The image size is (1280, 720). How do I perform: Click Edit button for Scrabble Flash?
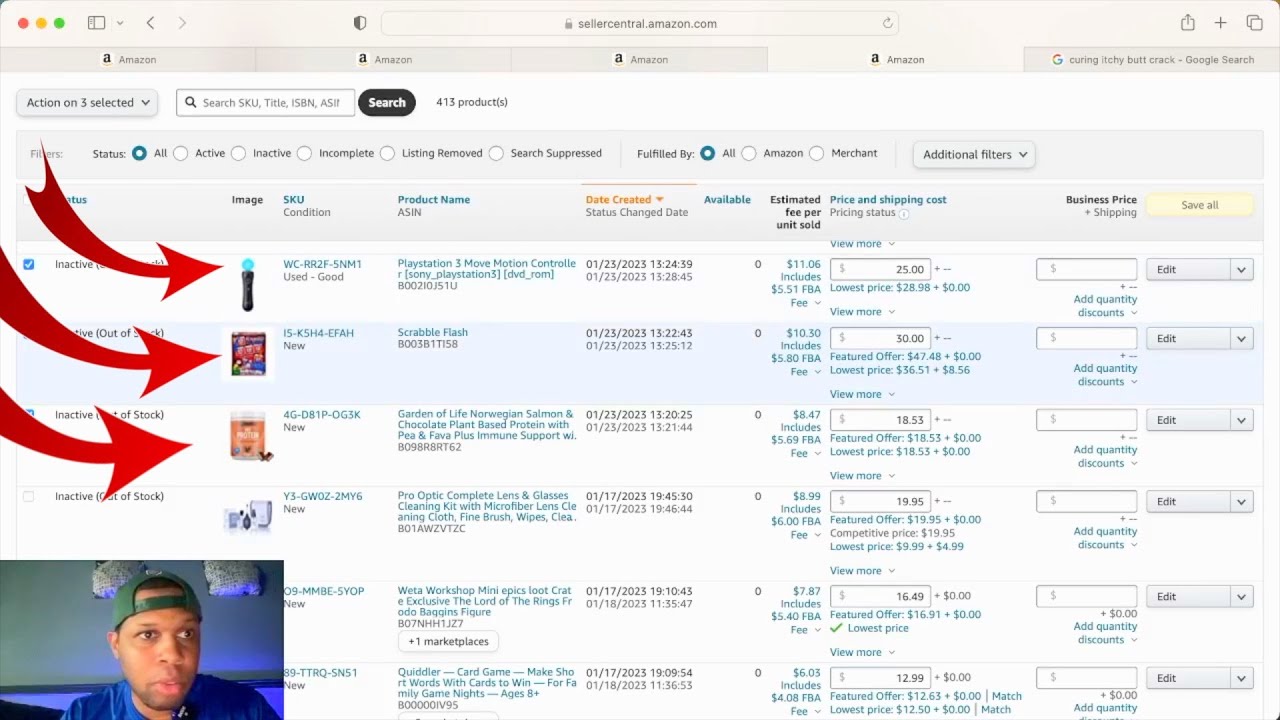click(x=1188, y=338)
